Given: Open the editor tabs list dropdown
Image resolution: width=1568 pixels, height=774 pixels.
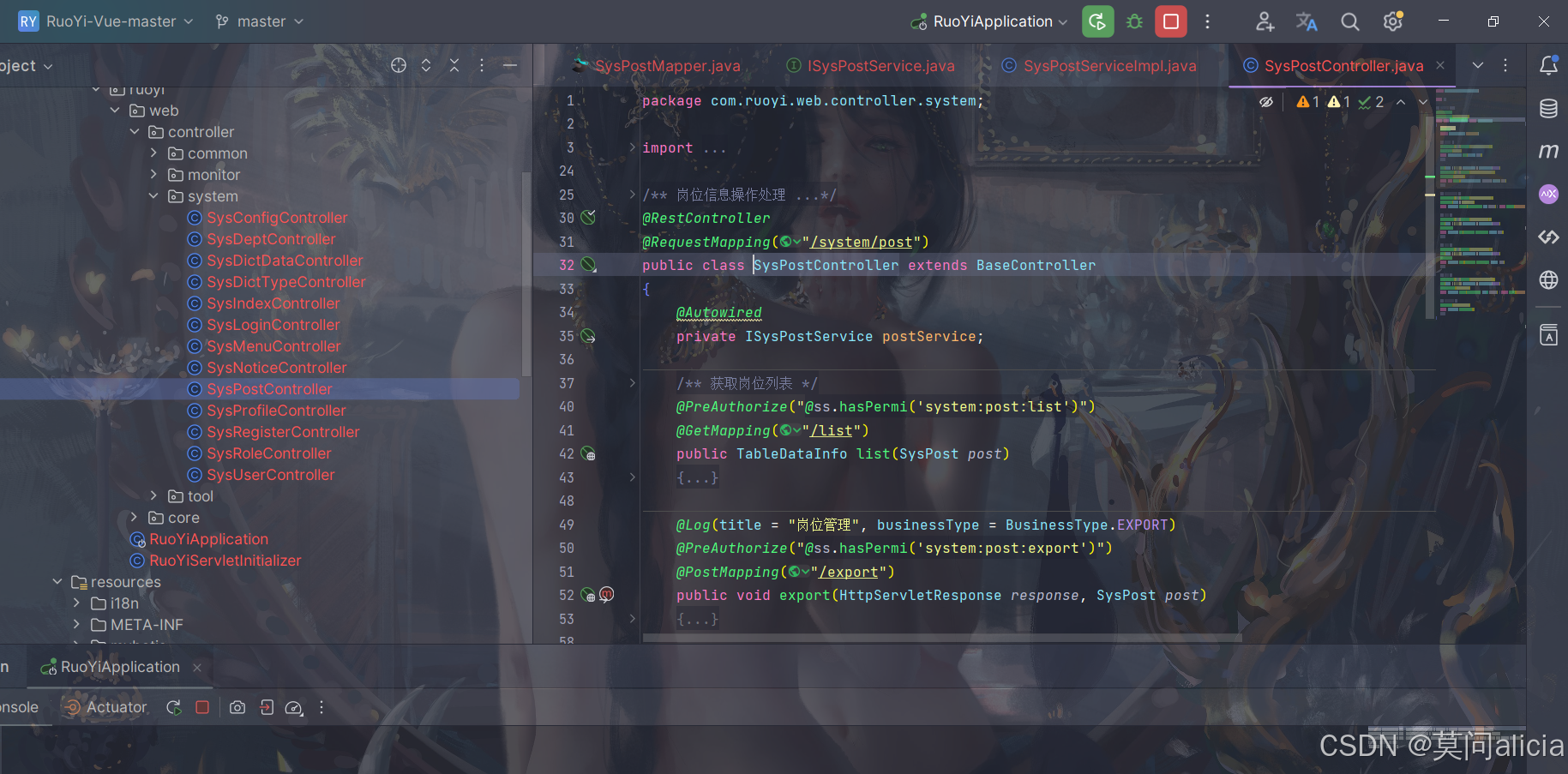Looking at the screenshot, I should [1477, 65].
